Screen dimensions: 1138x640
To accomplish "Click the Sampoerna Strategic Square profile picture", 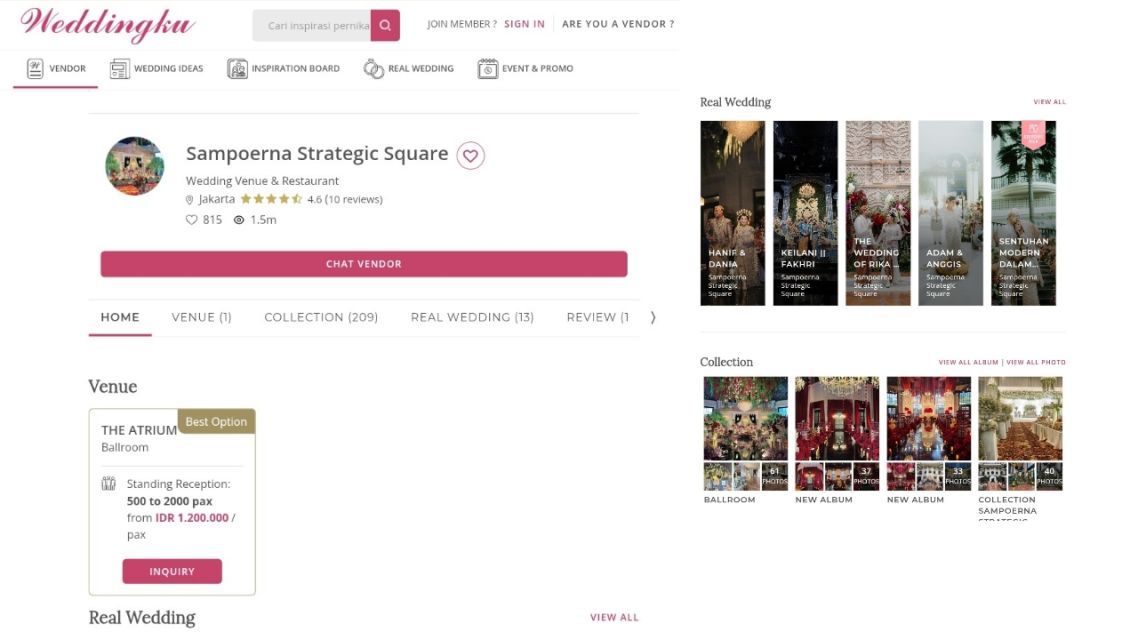I will pyautogui.click(x=134, y=166).
